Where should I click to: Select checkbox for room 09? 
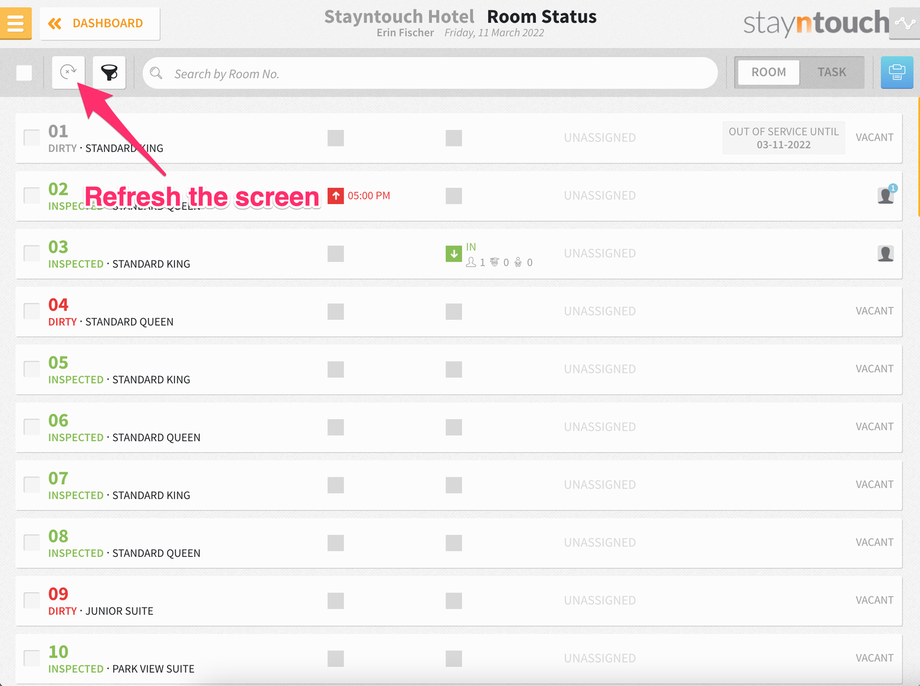pos(31,600)
